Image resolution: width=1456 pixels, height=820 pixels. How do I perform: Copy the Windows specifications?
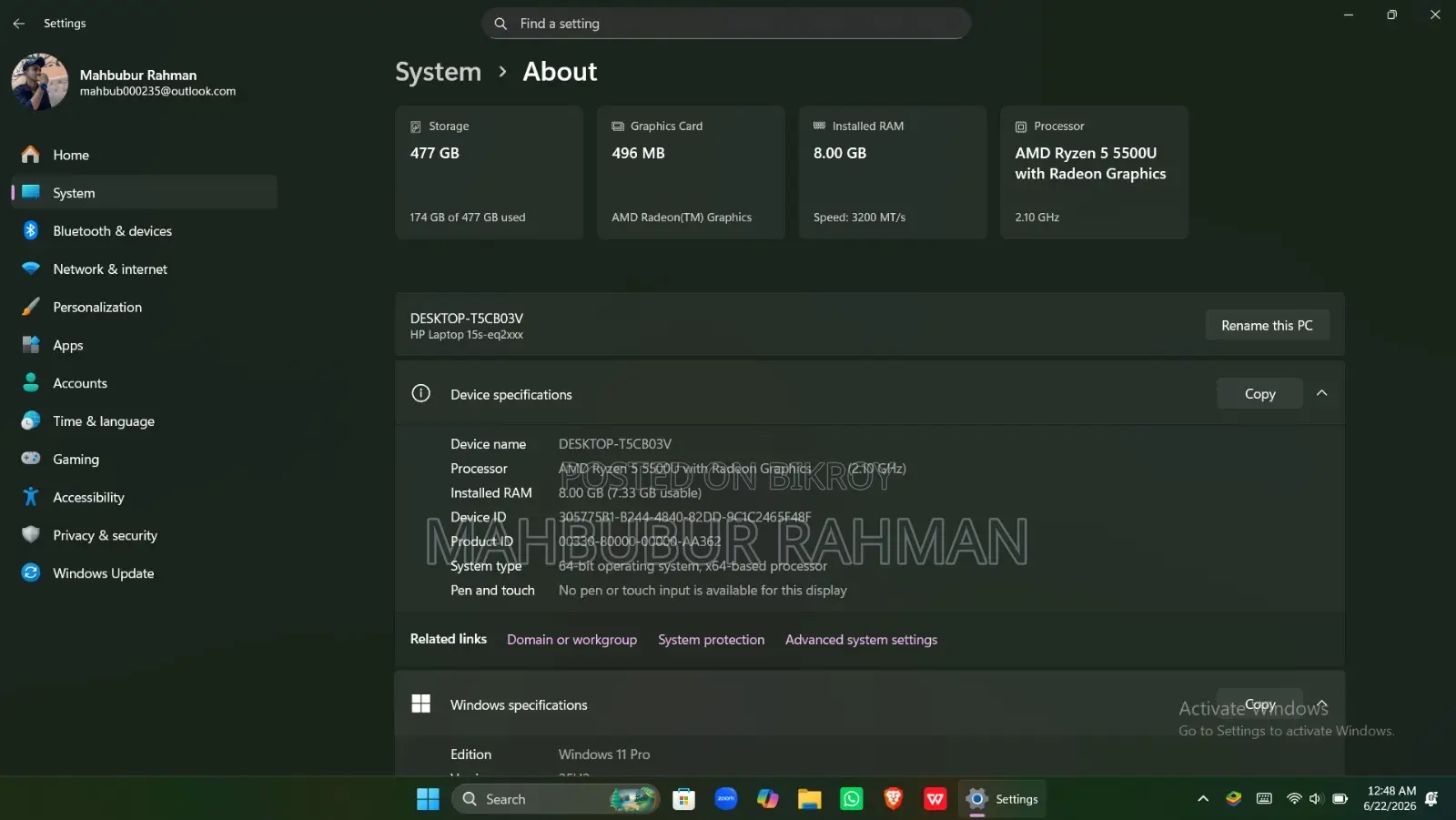click(1259, 704)
